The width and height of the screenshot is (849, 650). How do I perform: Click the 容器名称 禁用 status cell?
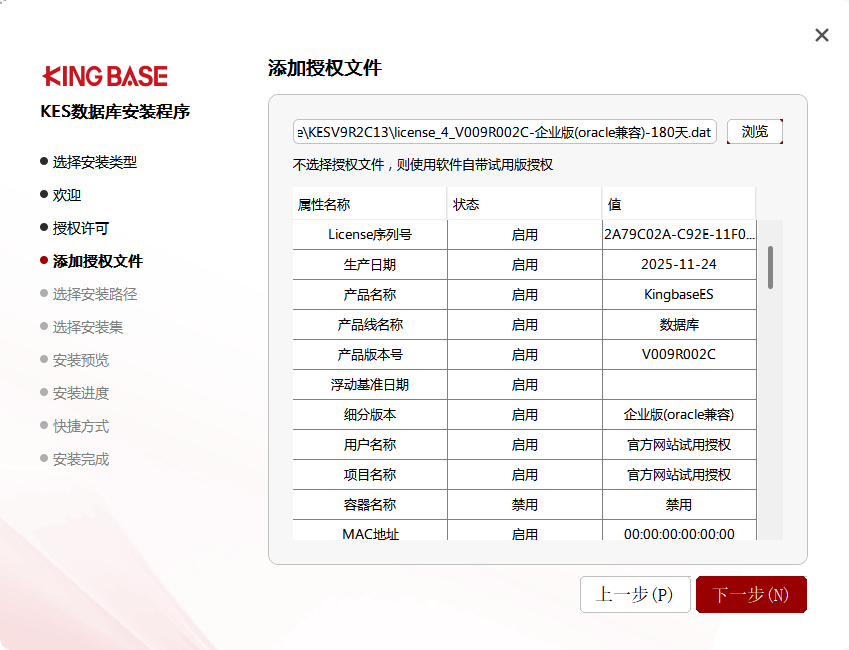pos(524,505)
